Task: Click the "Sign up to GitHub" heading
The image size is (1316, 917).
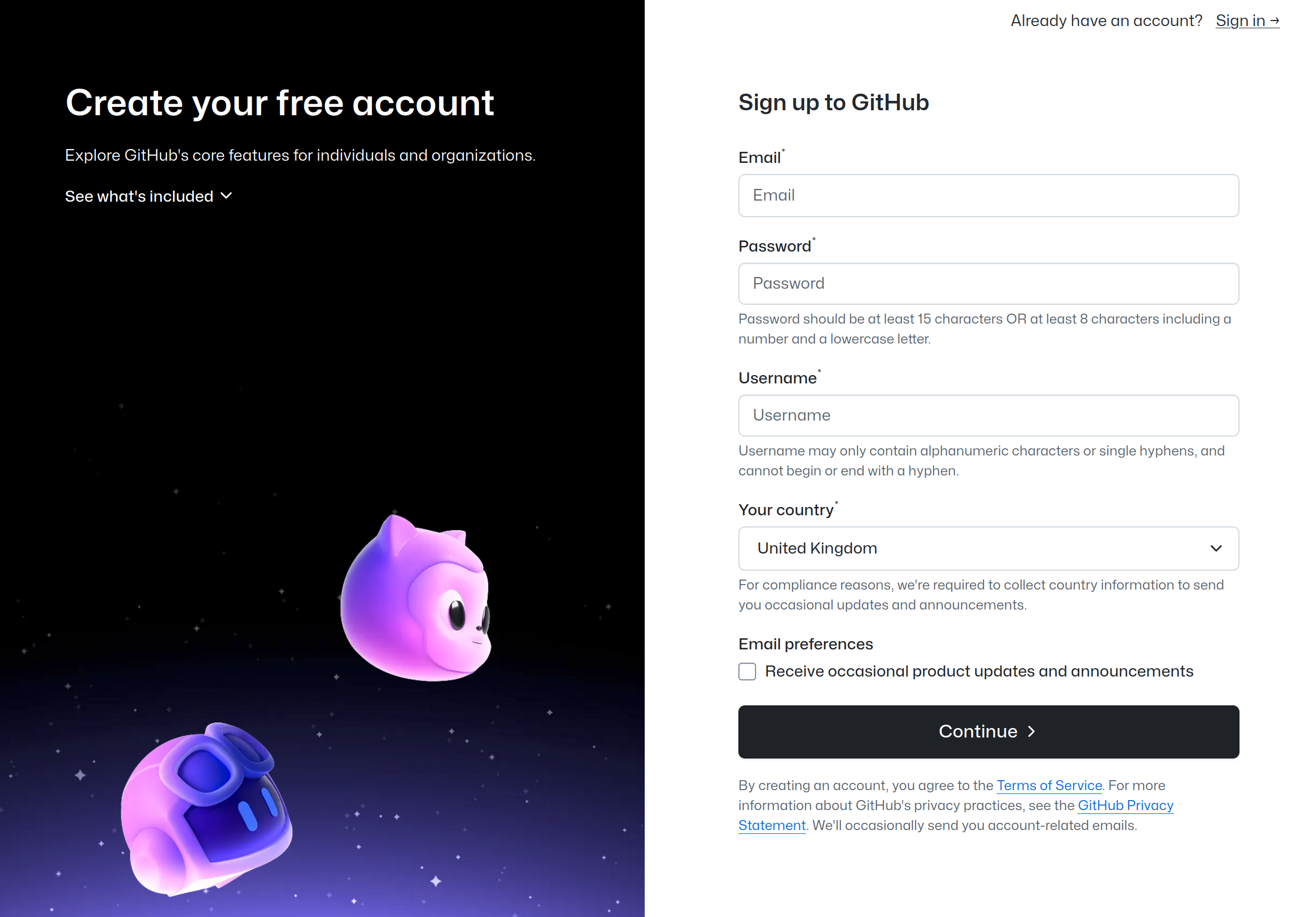Action: click(x=833, y=103)
